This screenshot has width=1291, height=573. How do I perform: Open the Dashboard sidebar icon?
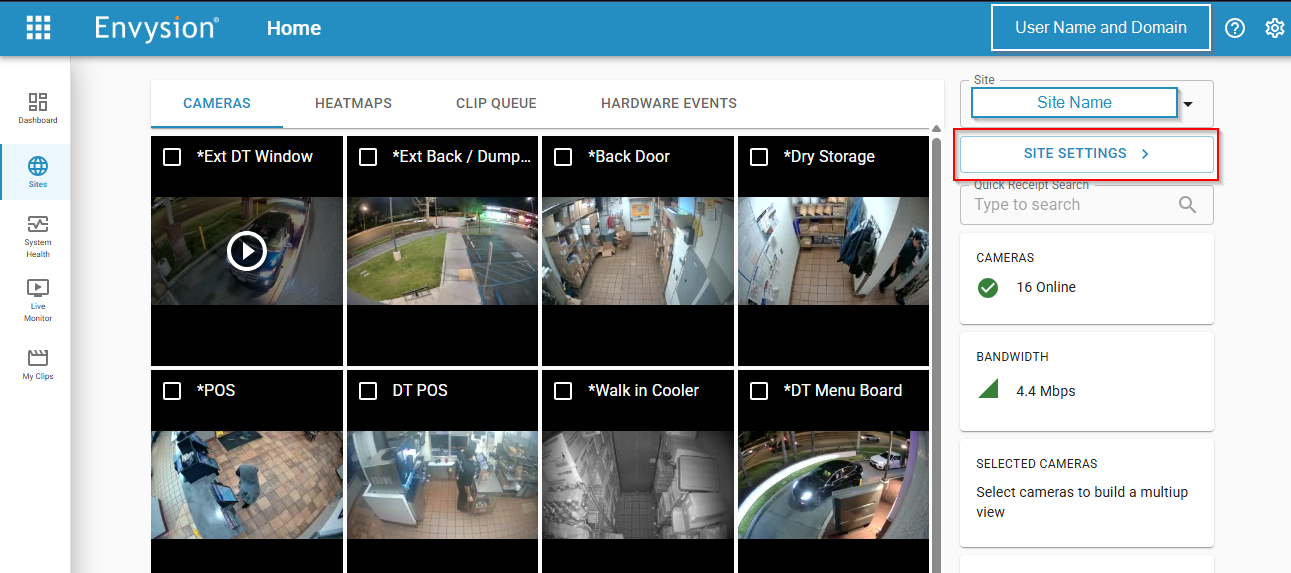pyautogui.click(x=38, y=103)
